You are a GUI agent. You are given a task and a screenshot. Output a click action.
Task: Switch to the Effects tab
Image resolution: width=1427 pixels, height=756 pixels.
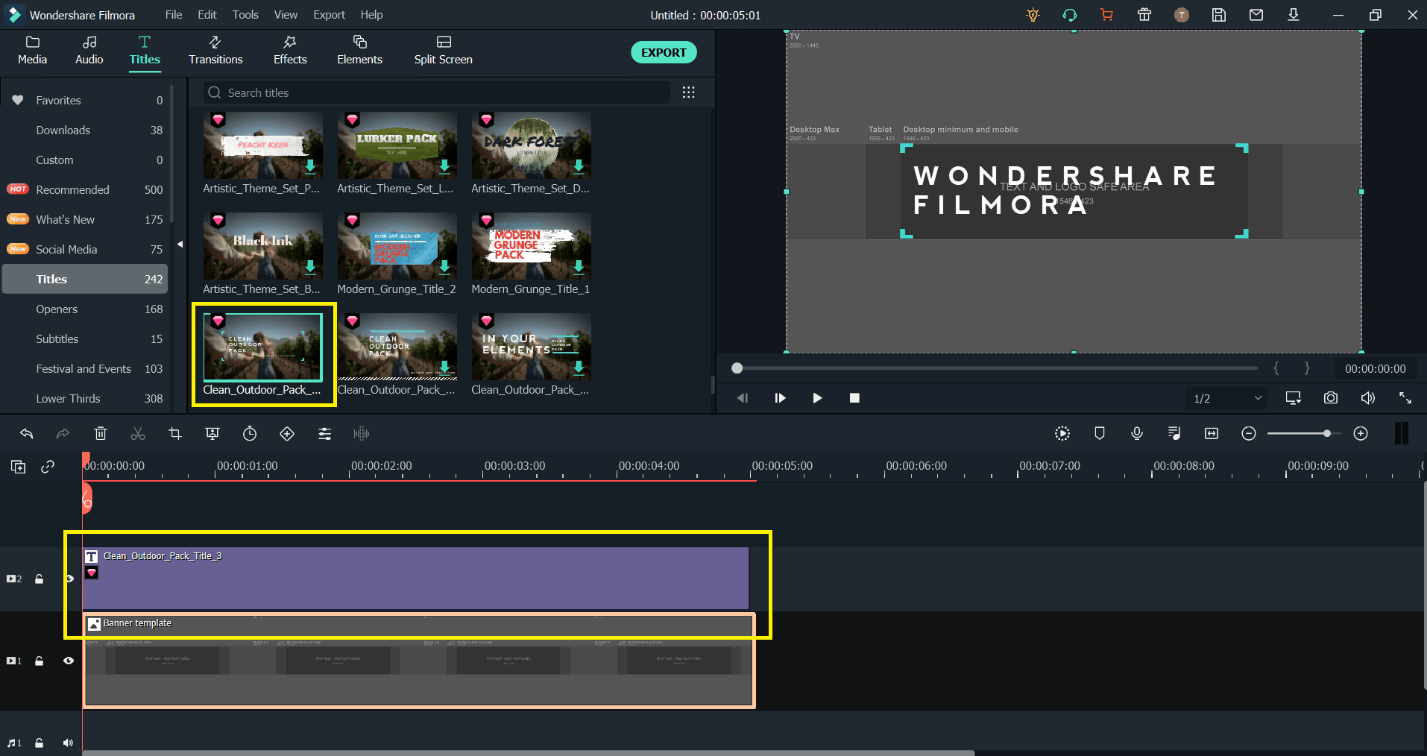[290, 50]
